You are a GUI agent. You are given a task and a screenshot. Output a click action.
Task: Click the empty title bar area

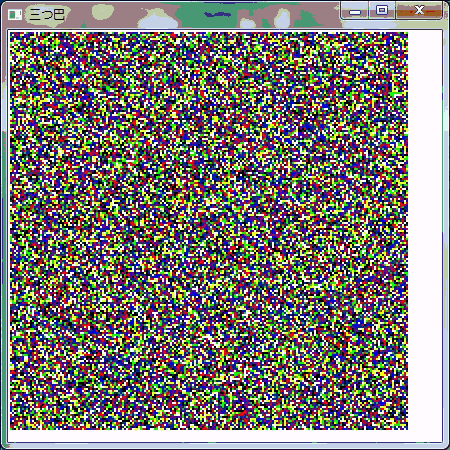coord(200,15)
